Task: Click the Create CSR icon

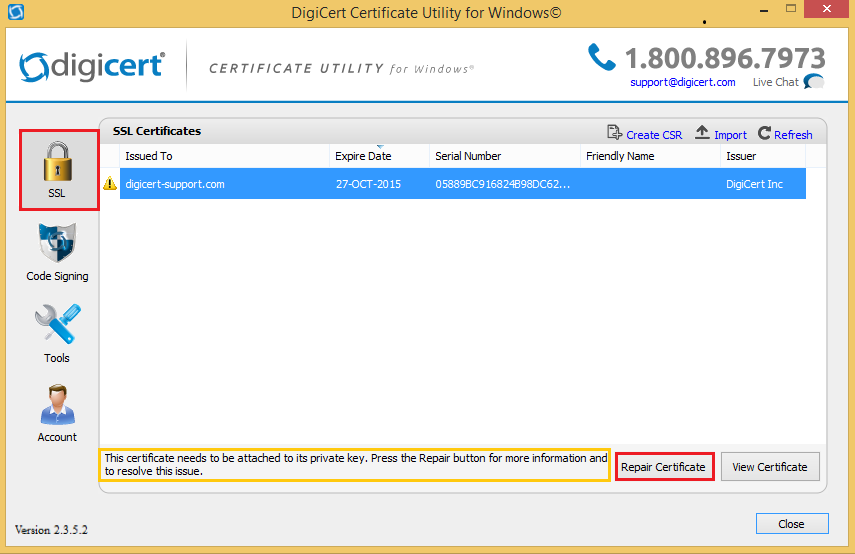Action: point(614,134)
